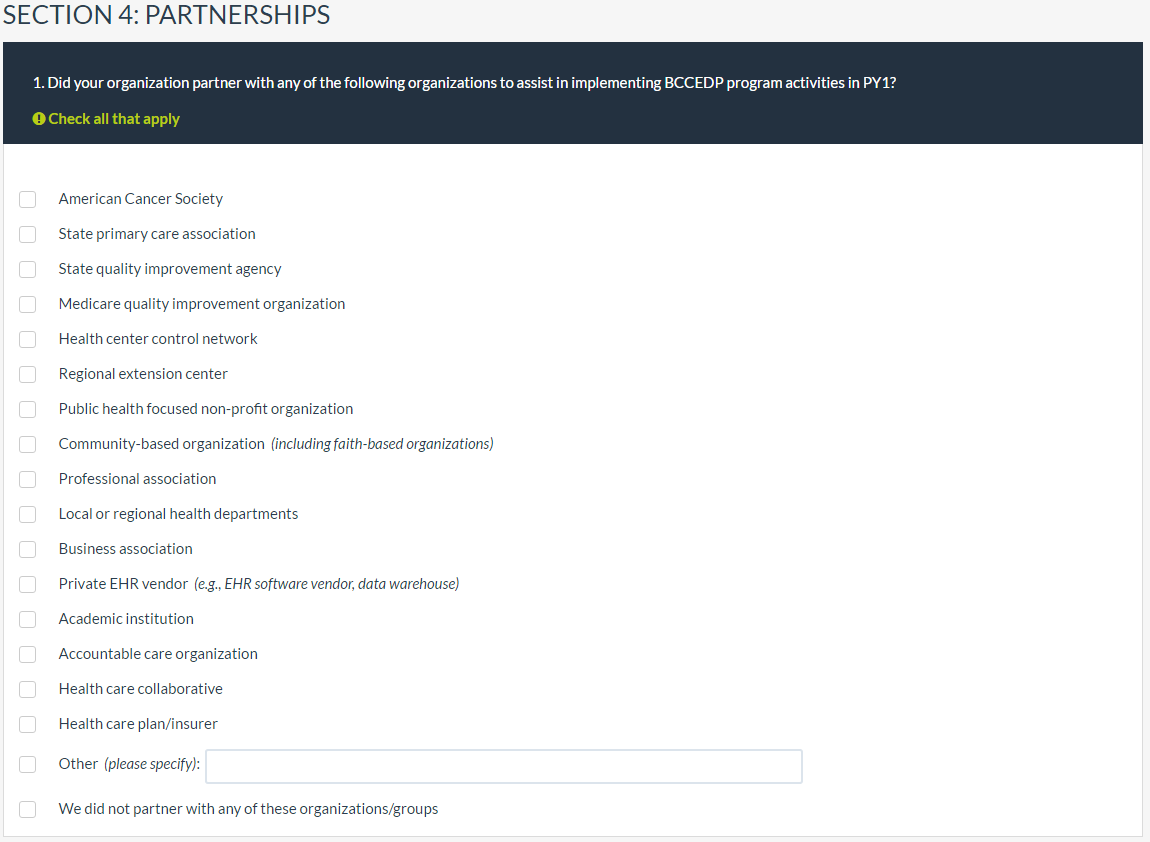Click the green 'Check all that apply' info icon

tap(39, 119)
